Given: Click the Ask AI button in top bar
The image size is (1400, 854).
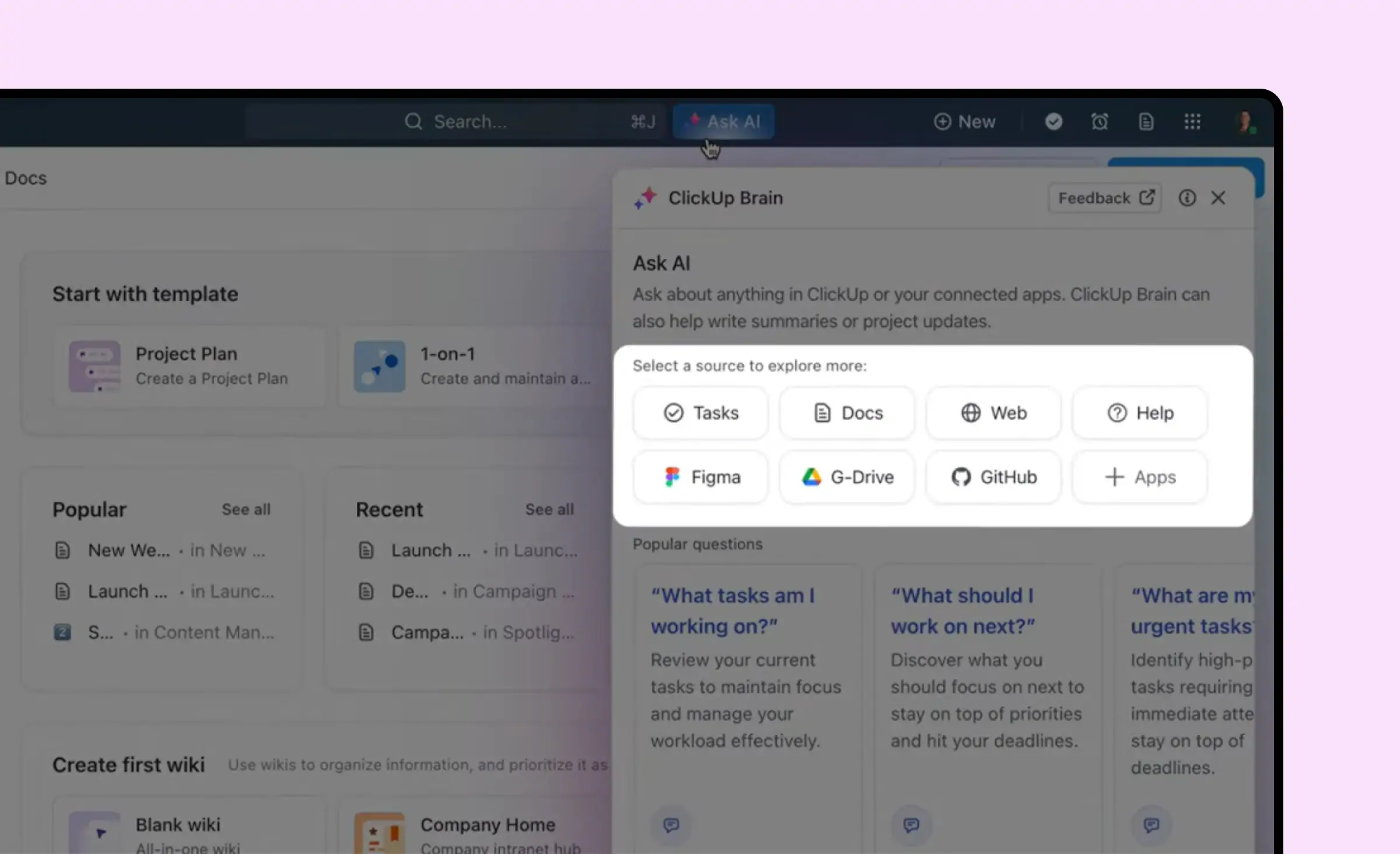Looking at the screenshot, I should 723,121.
